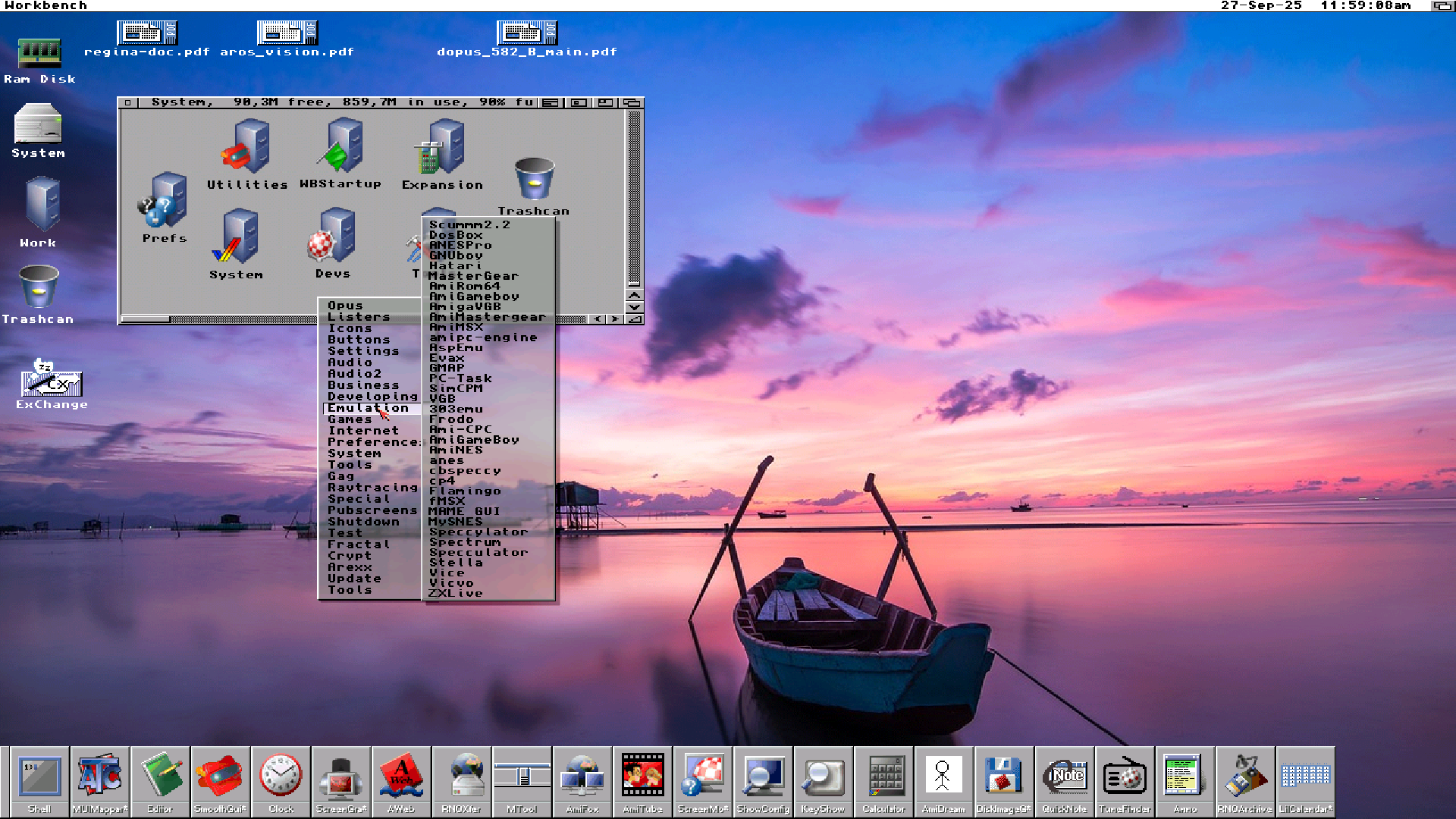Image resolution: width=1456 pixels, height=819 pixels.
Task: Select Stella from the Emulation submenu
Action: pos(456,563)
